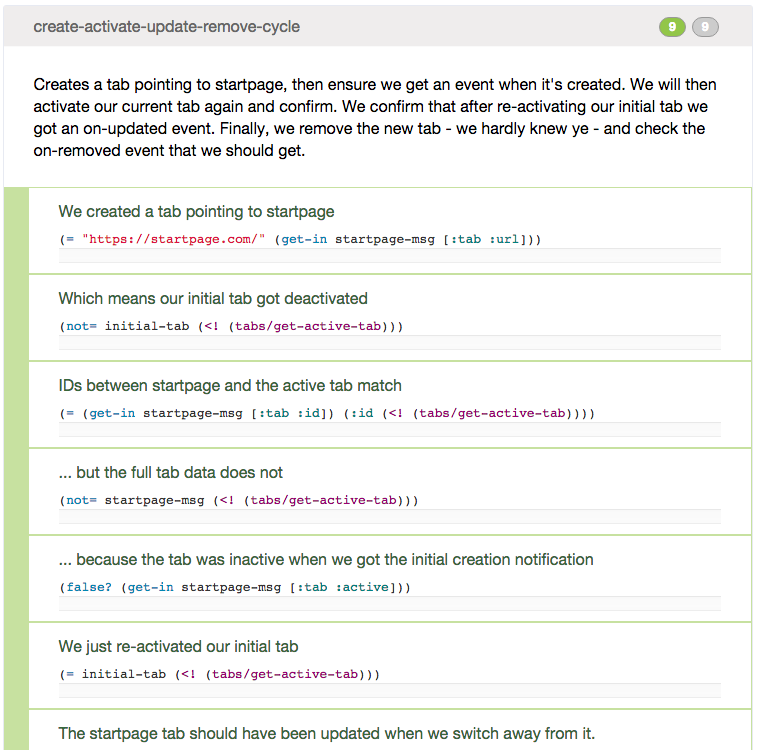This screenshot has height=750, width=757.
Task: Click the result bar under the first code line
Action: (x=390, y=256)
